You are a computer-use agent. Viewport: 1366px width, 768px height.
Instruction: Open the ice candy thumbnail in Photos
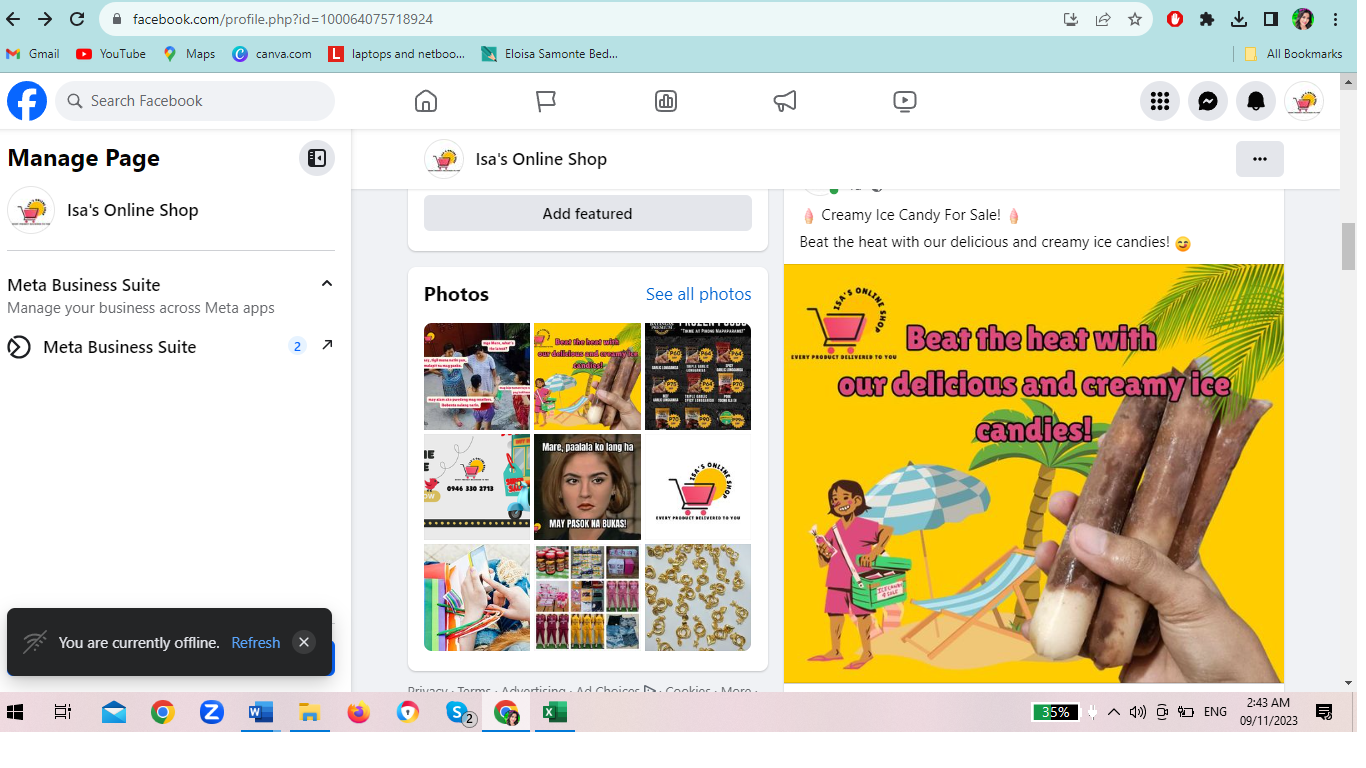click(x=588, y=376)
